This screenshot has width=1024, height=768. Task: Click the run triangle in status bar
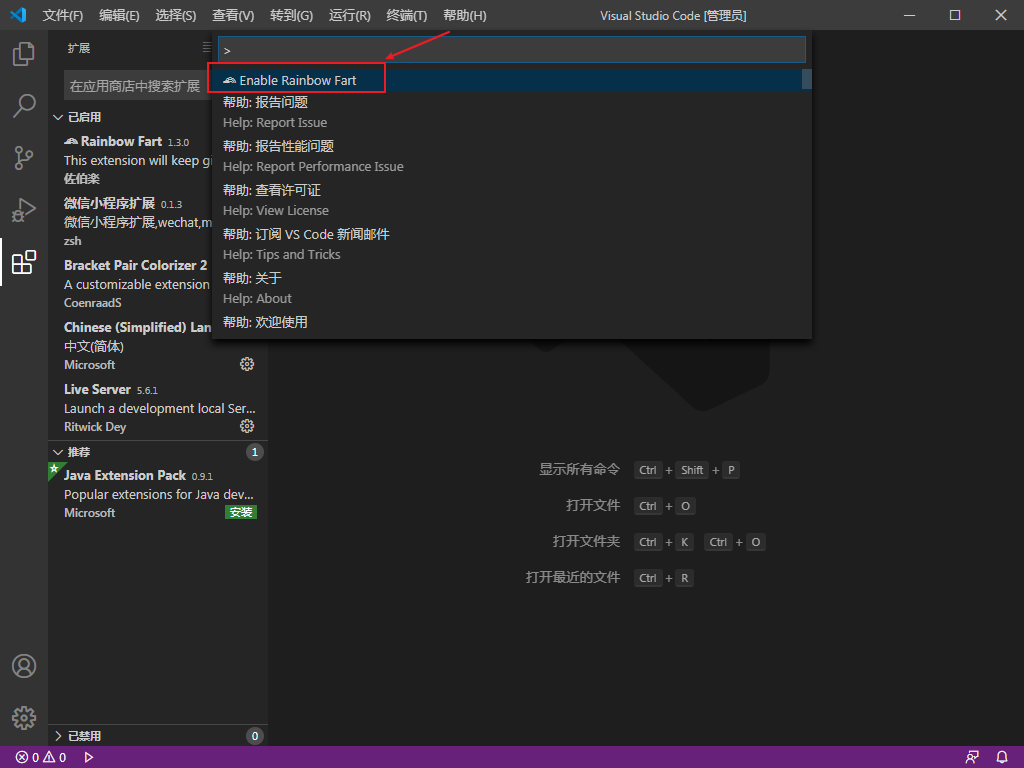point(89,758)
